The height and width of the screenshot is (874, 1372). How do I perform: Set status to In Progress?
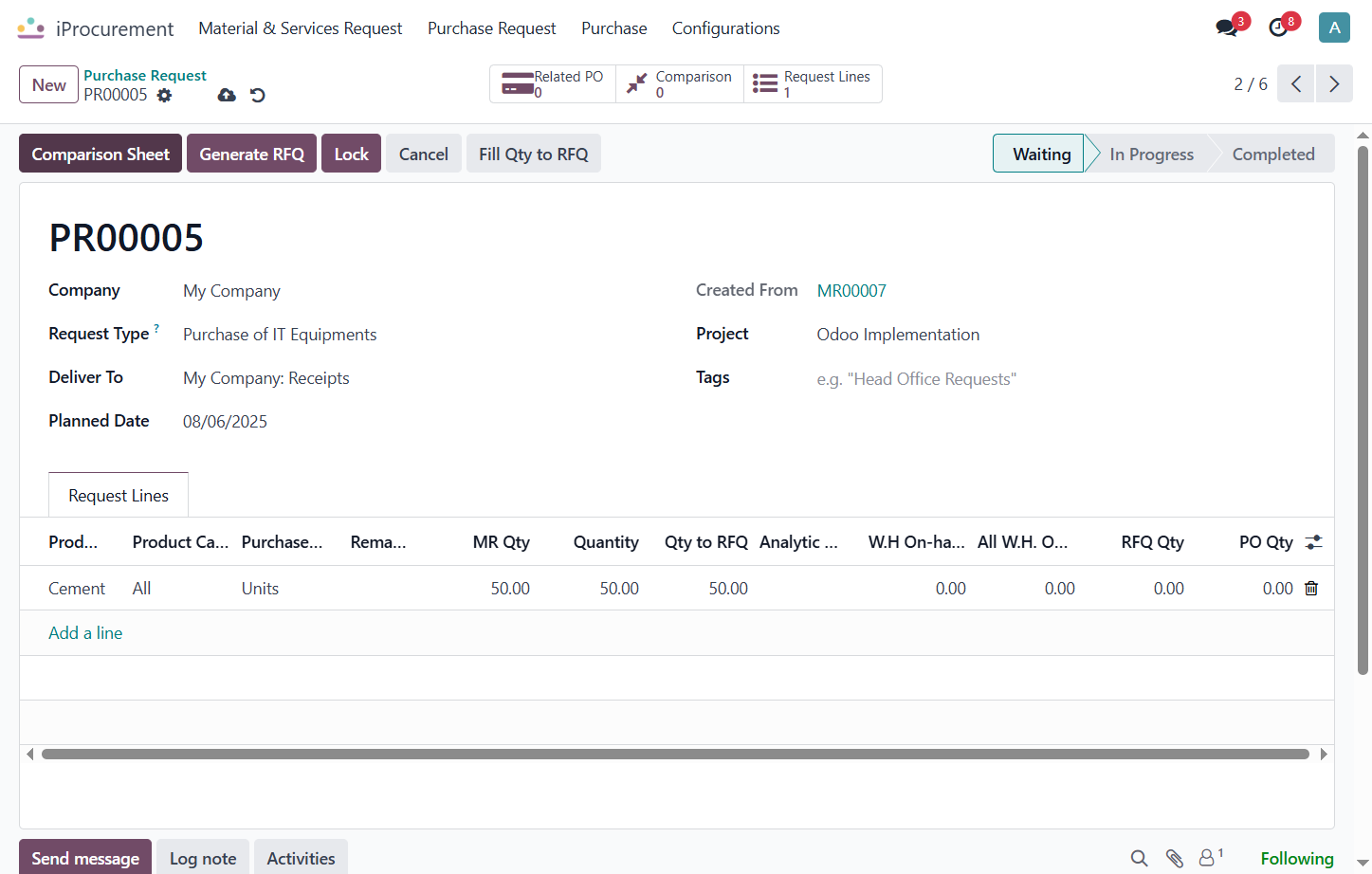point(1151,154)
